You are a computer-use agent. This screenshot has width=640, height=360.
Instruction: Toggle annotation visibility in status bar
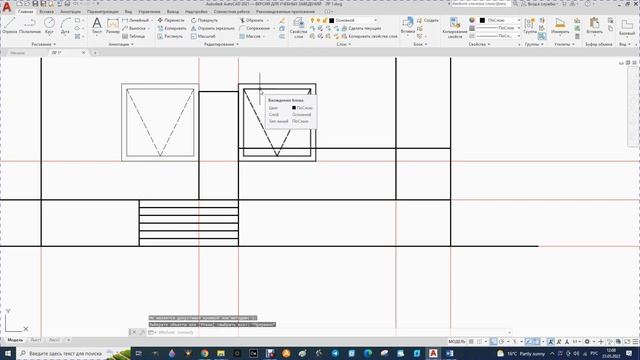pyautogui.click(x=551, y=342)
